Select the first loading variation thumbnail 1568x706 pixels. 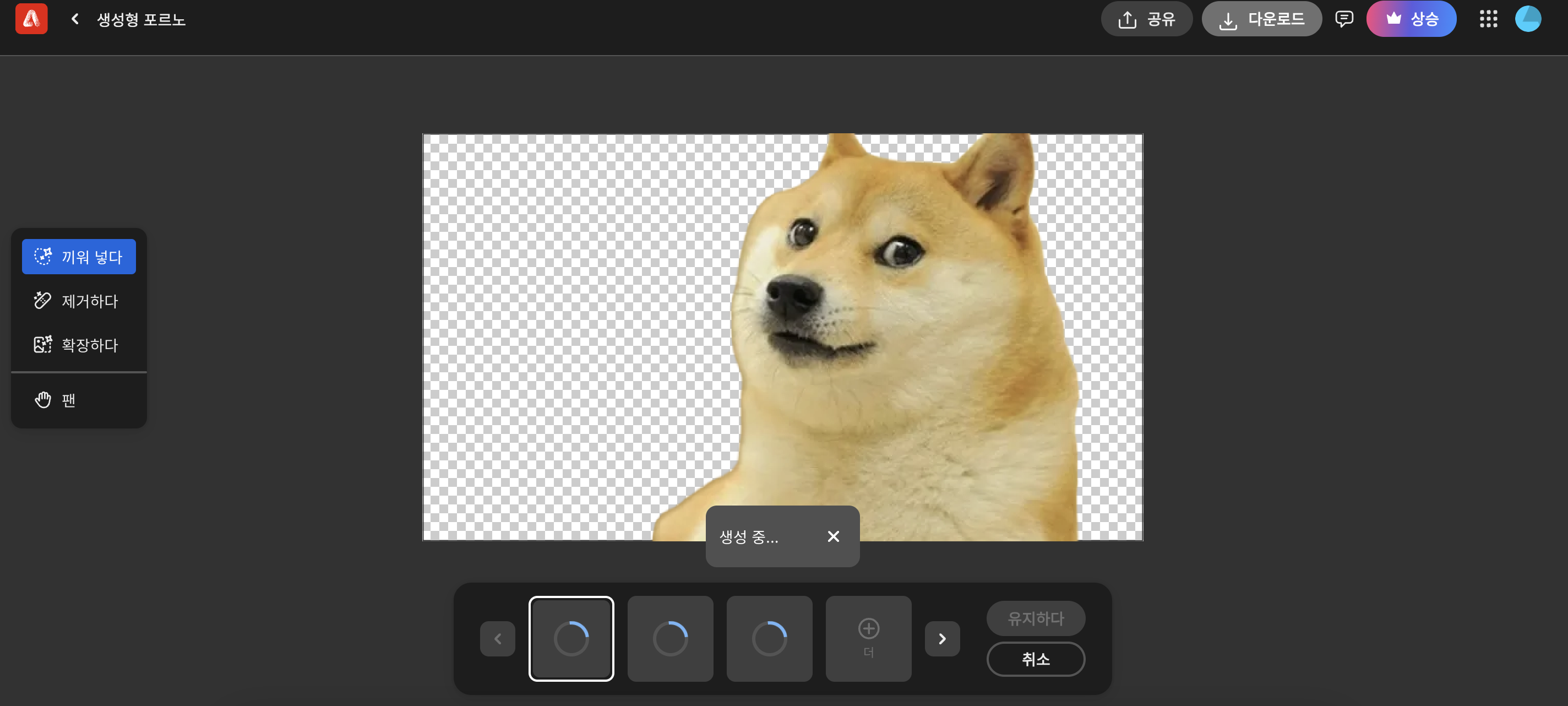point(571,638)
